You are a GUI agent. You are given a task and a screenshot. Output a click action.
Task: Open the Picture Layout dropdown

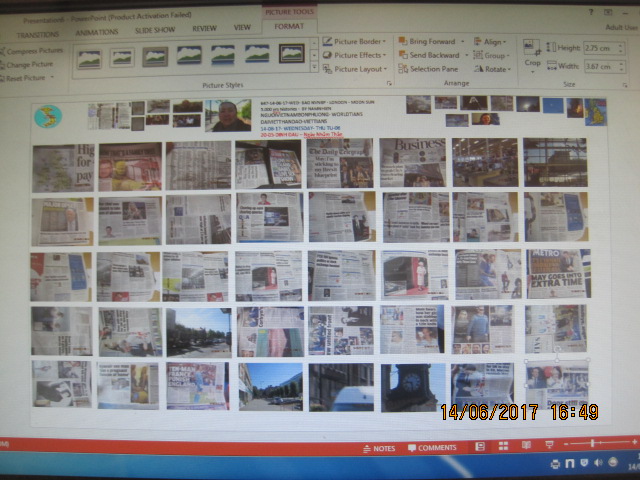[x=355, y=69]
